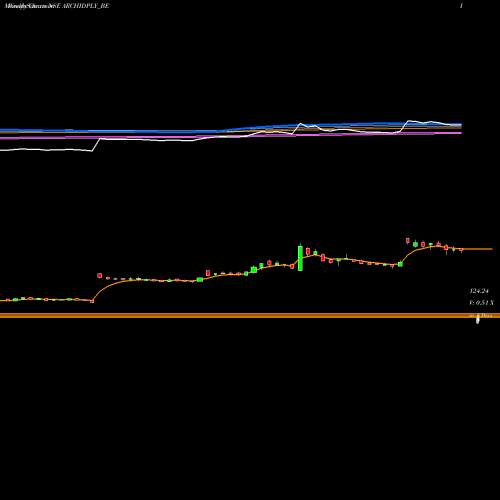
Task: Click the 124.24 price label
Action: 479,291
